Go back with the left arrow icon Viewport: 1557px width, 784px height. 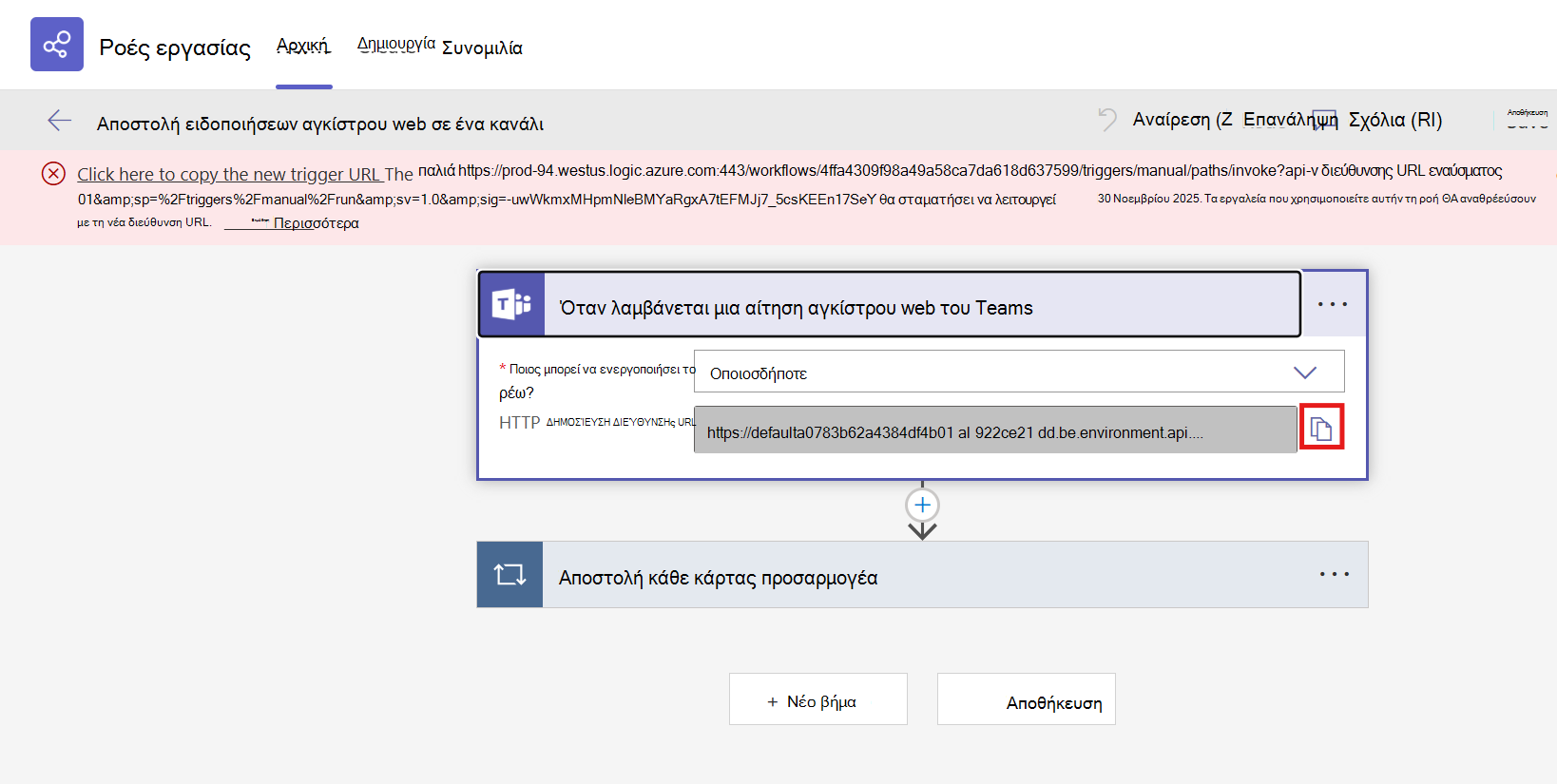pyautogui.click(x=60, y=120)
